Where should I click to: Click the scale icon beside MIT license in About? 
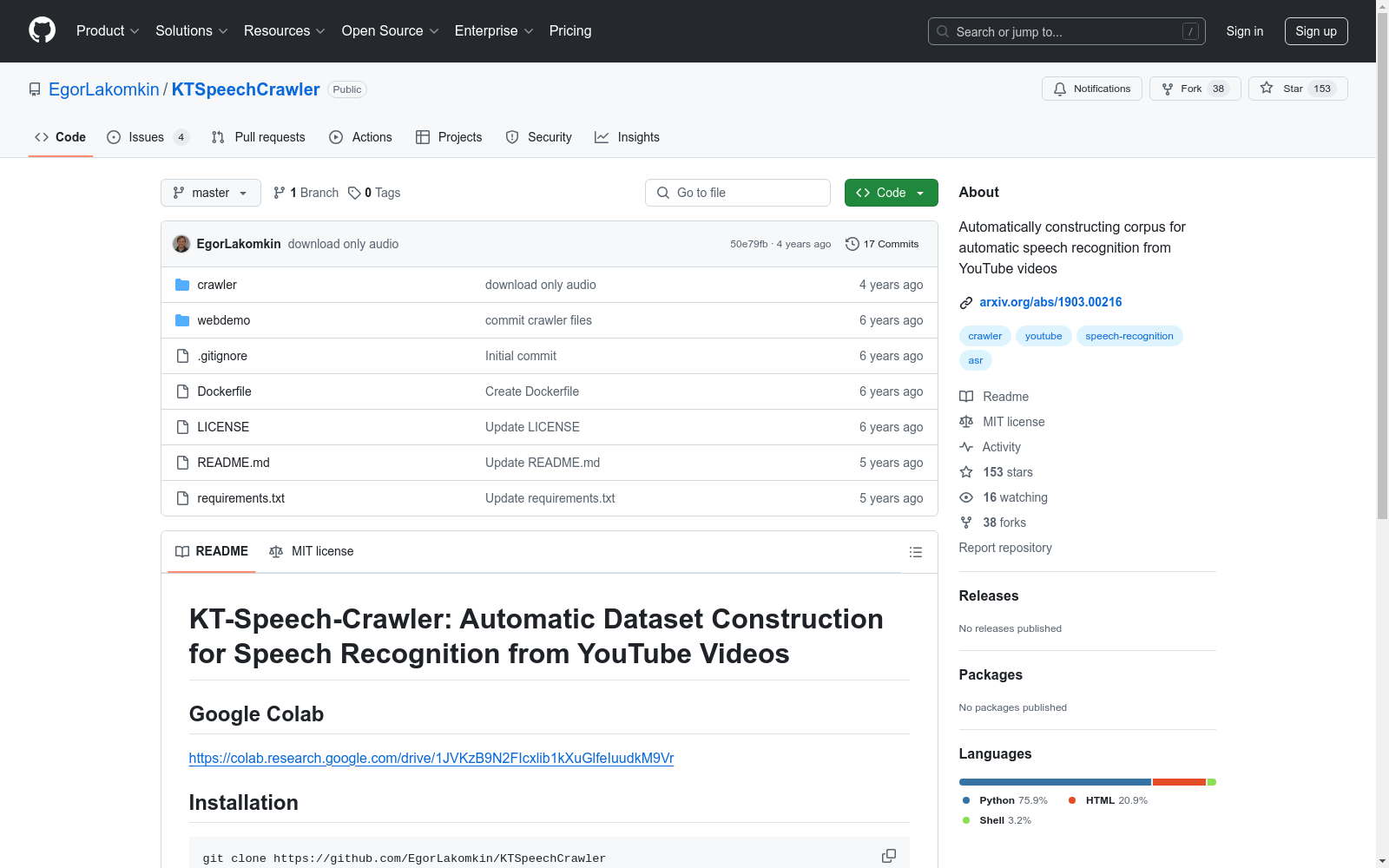pyautogui.click(x=966, y=422)
